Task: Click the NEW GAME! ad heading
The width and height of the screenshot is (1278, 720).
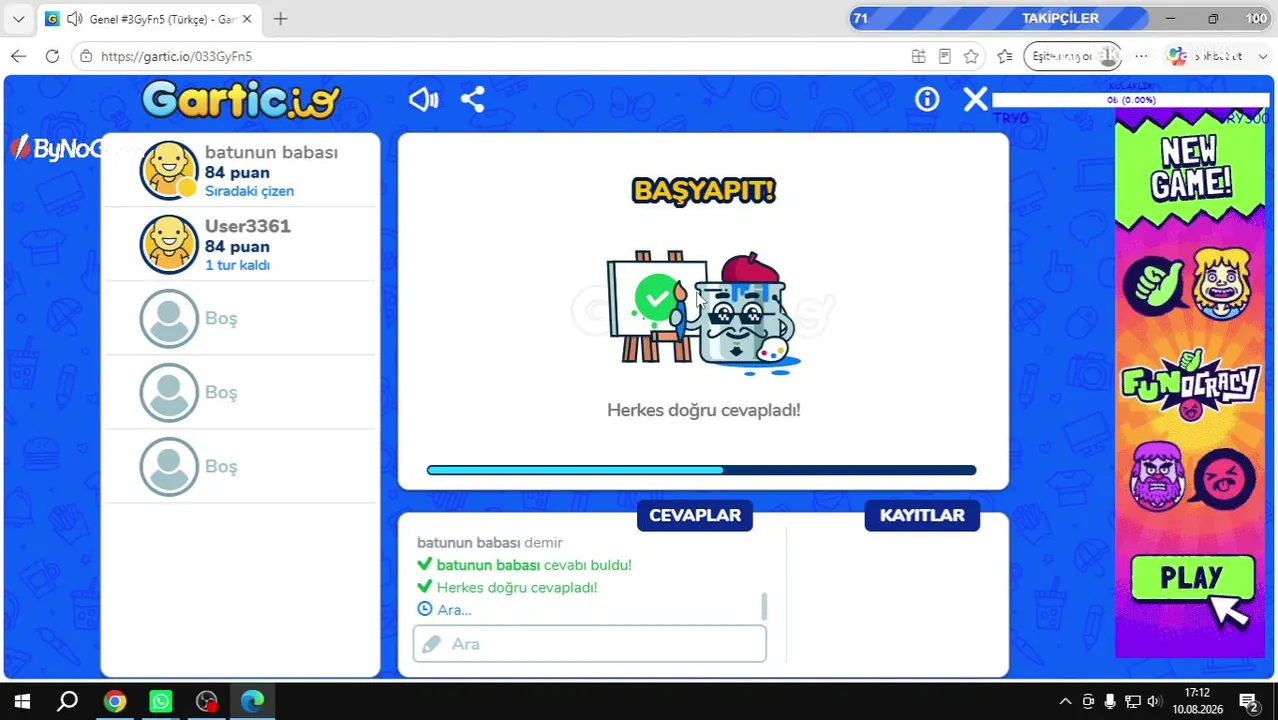Action: 1190,168
